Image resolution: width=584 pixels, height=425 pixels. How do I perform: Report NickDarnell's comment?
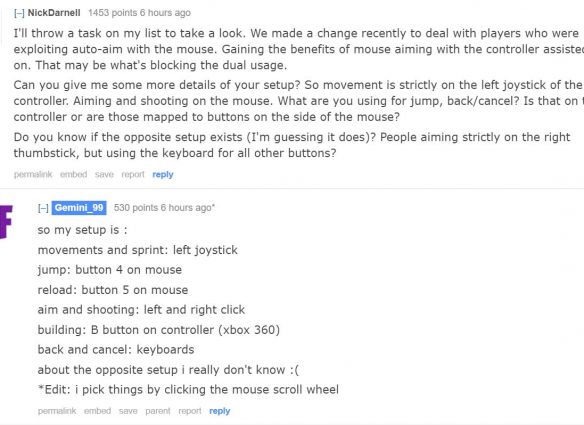click(133, 174)
